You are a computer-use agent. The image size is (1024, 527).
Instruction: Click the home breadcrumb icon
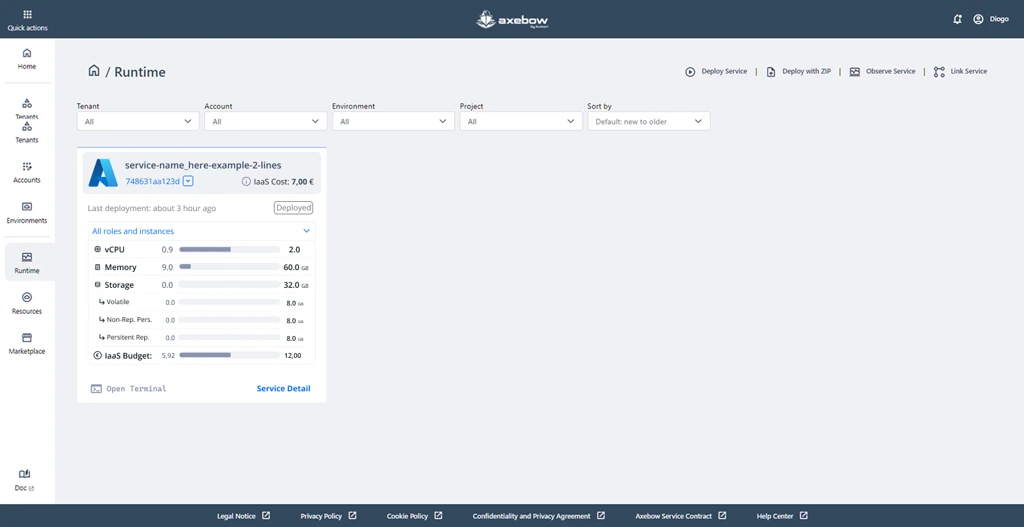click(x=94, y=71)
